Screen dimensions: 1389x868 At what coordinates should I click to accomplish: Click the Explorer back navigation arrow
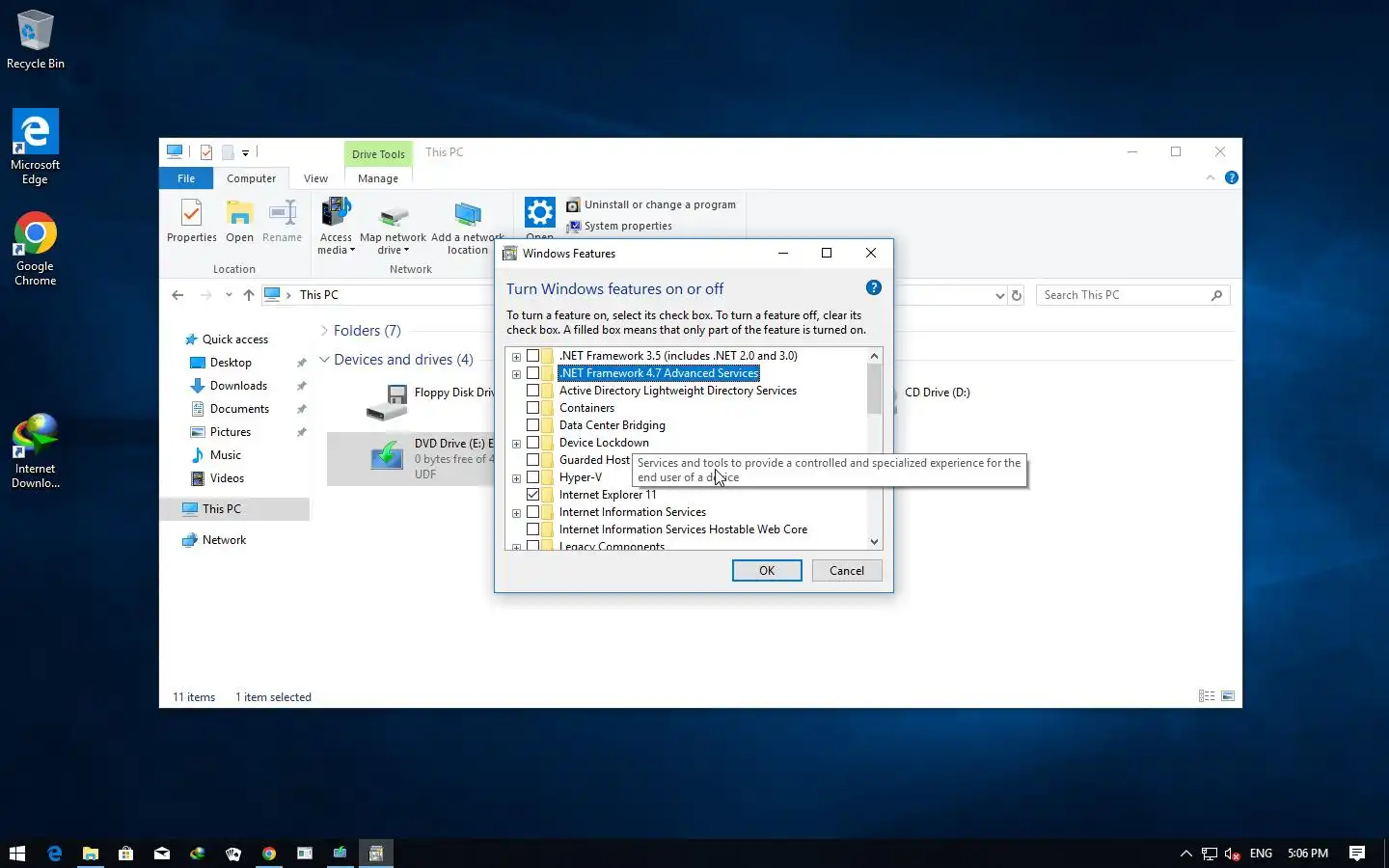pos(177,295)
